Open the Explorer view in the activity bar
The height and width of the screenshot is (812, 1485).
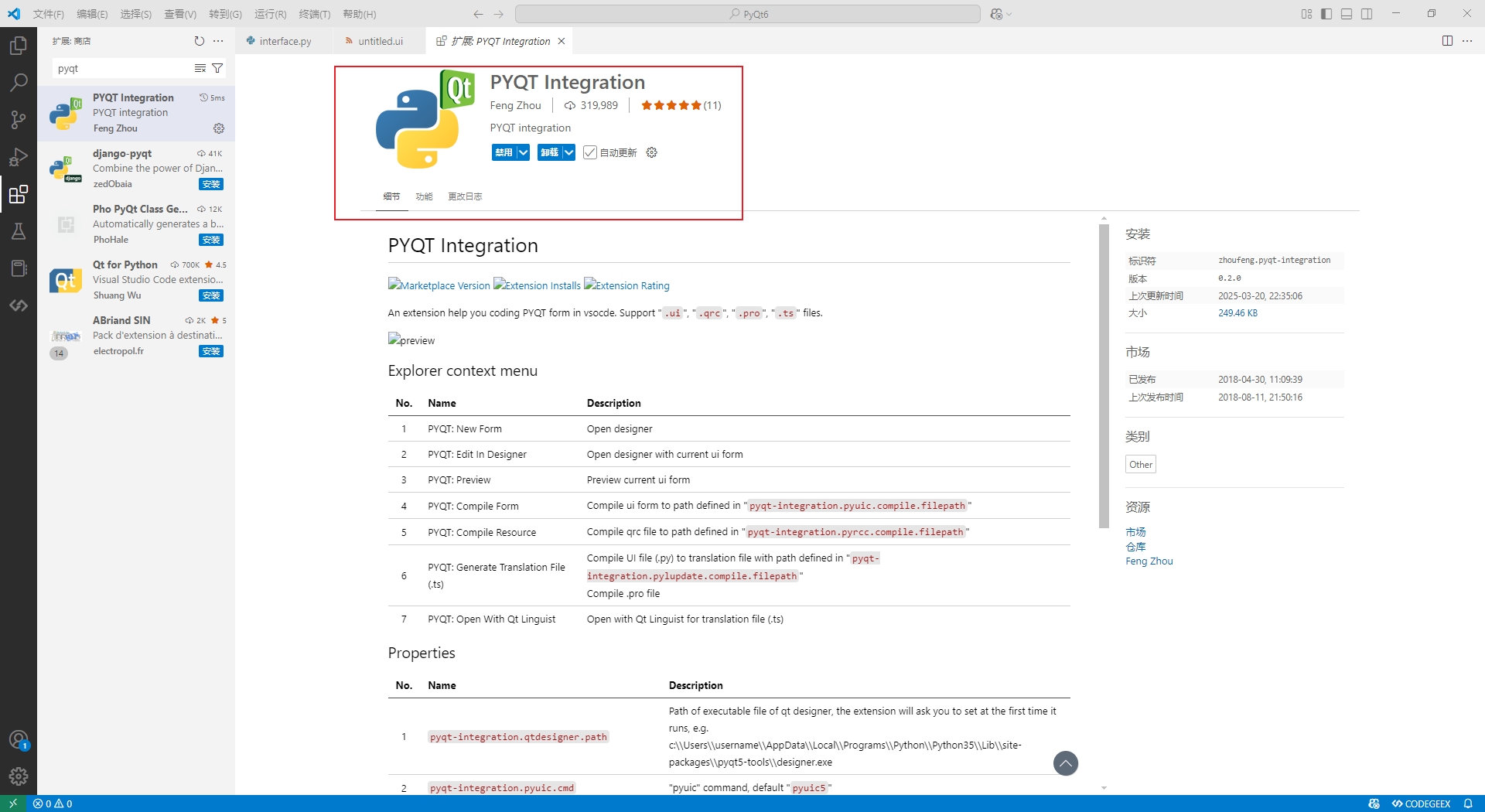coord(19,45)
